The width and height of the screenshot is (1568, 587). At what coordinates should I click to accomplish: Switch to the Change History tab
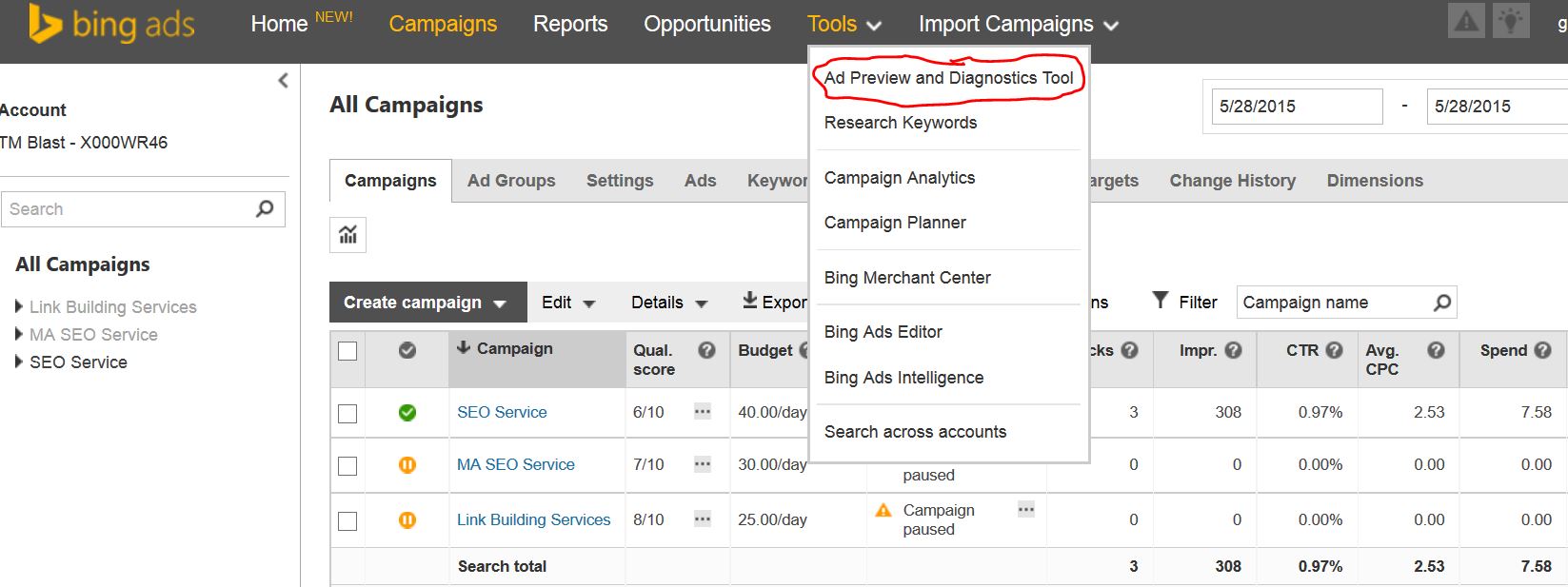click(1232, 181)
